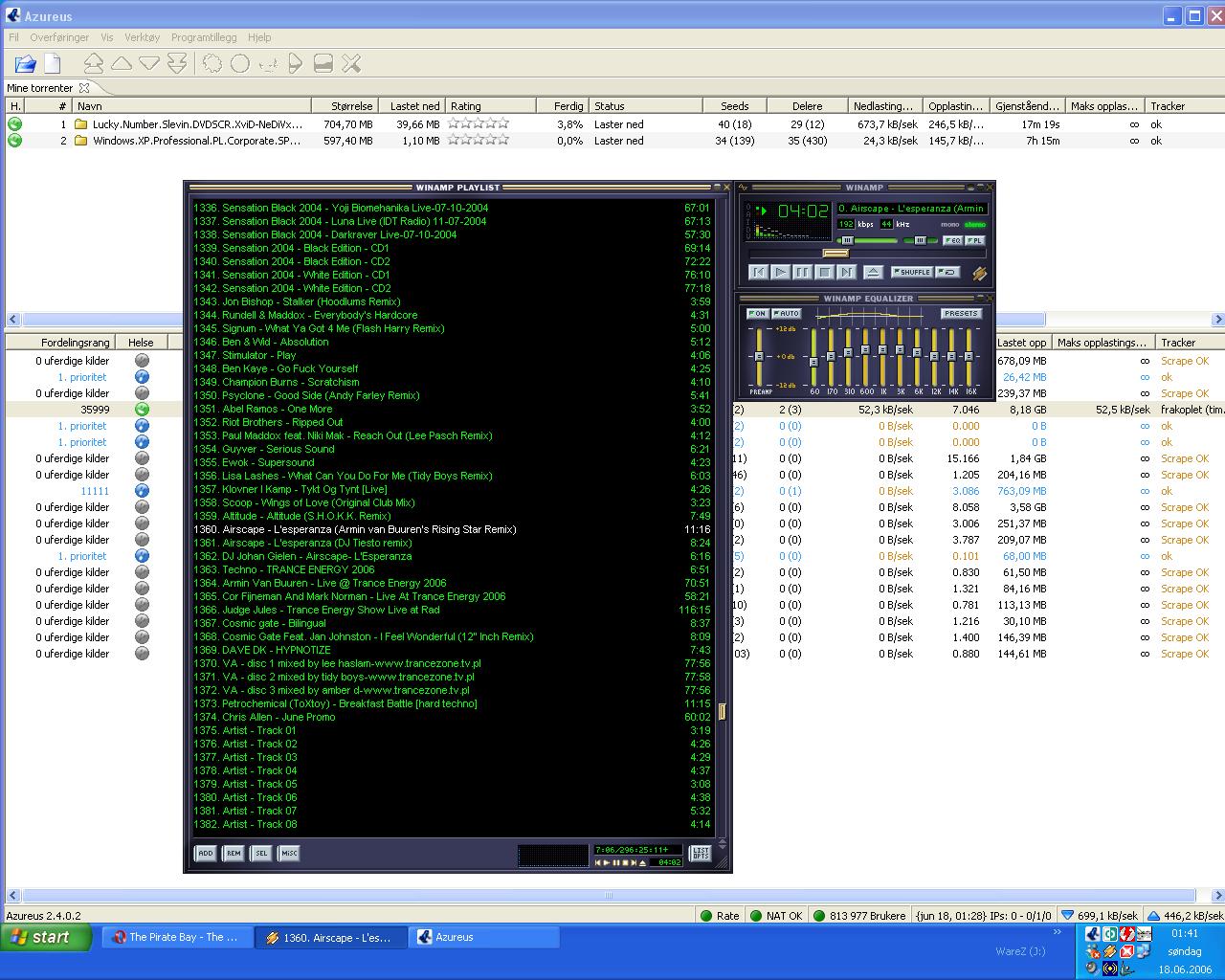Select playlist track 1361 Airscape DJ Tiesto remix
1225x980 pixels.
tap(452, 543)
